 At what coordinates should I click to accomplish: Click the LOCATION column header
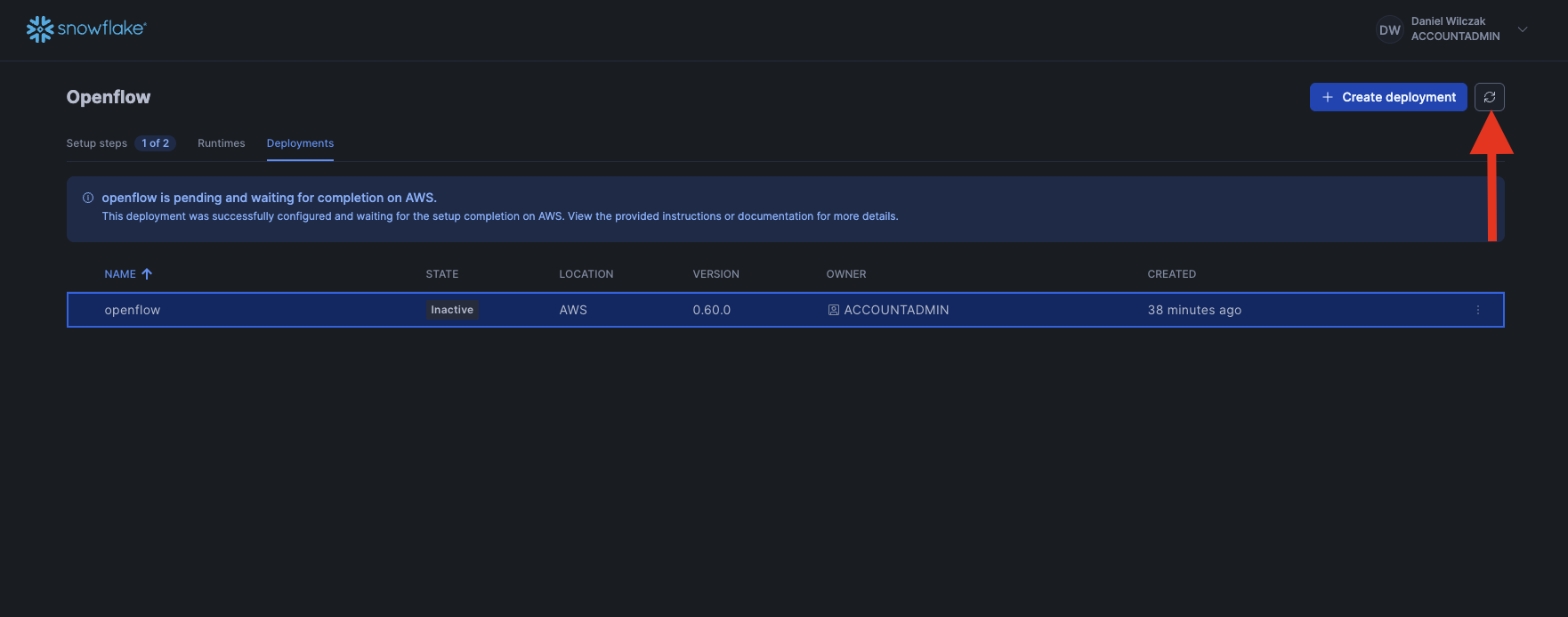click(x=586, y=274)
